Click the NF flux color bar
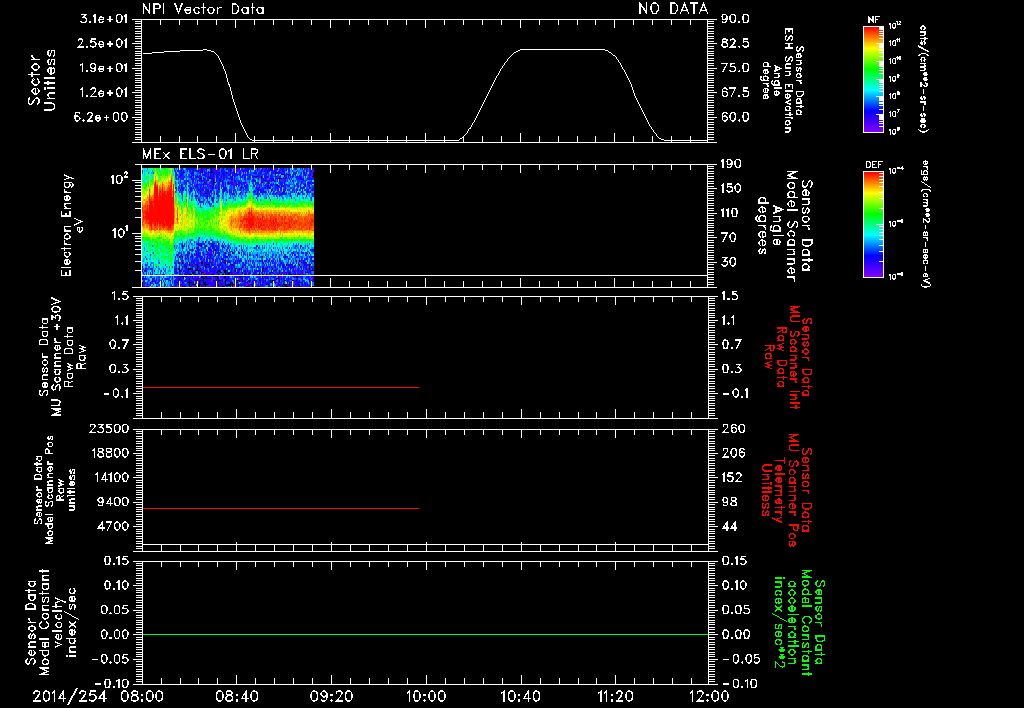 tap(873, 79)
